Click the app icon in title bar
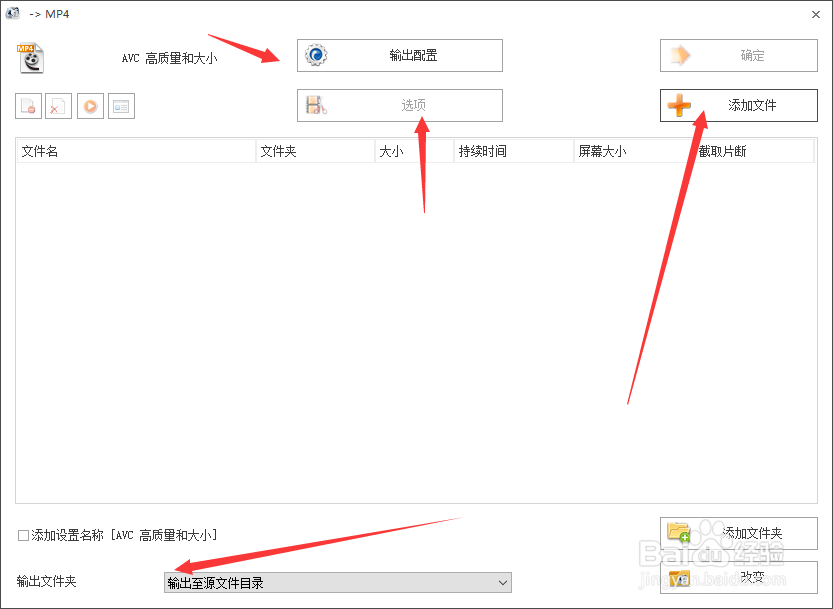Image resolution: width=833 pixels, height=609 pixels. click(x=13, y=13)
